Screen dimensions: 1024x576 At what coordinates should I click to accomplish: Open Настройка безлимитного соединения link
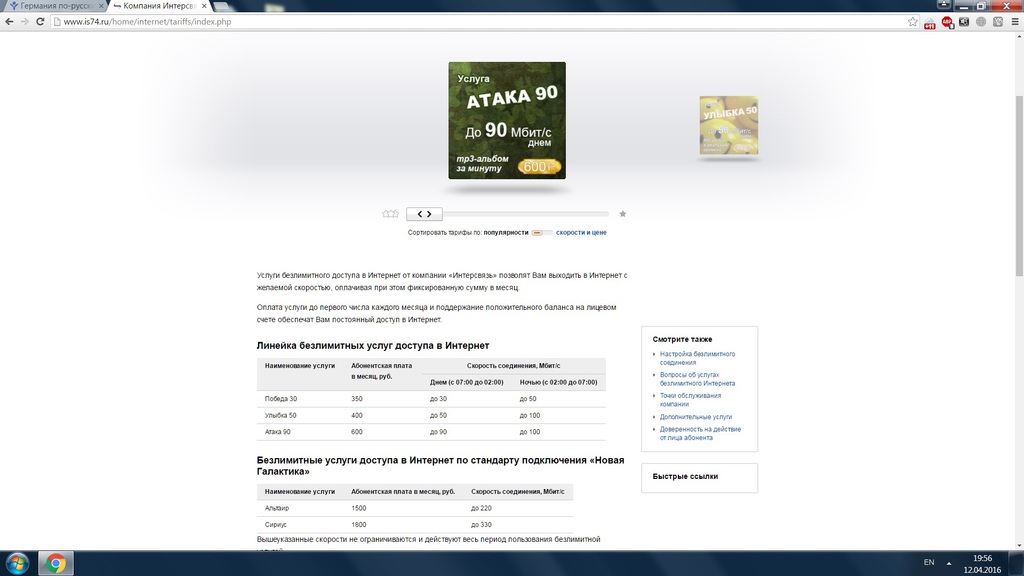coord(697,358)
